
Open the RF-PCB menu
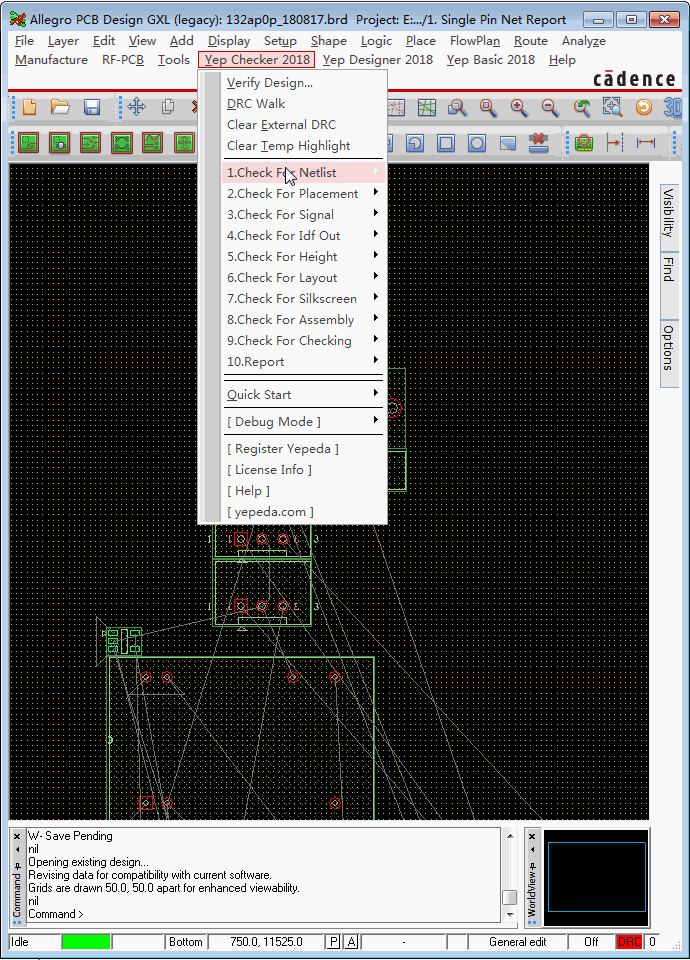pyautogui.click(x=122, y=60)
